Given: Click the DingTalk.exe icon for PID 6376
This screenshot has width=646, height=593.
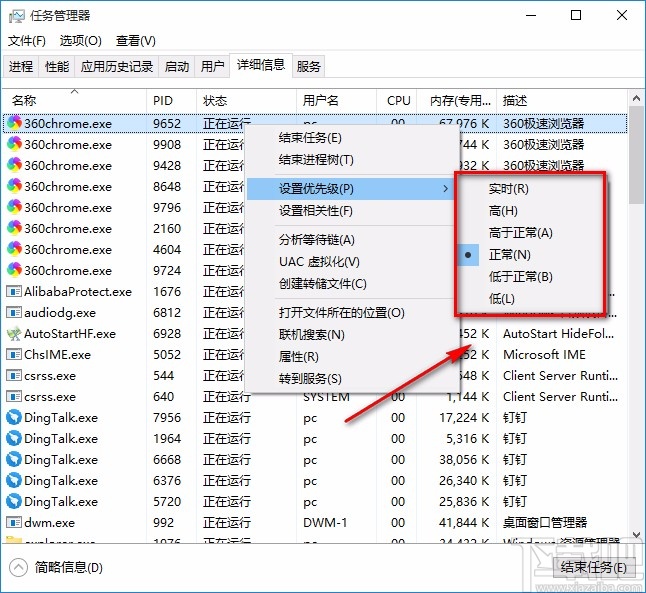Looking at the screenshot, I should 14,480.
